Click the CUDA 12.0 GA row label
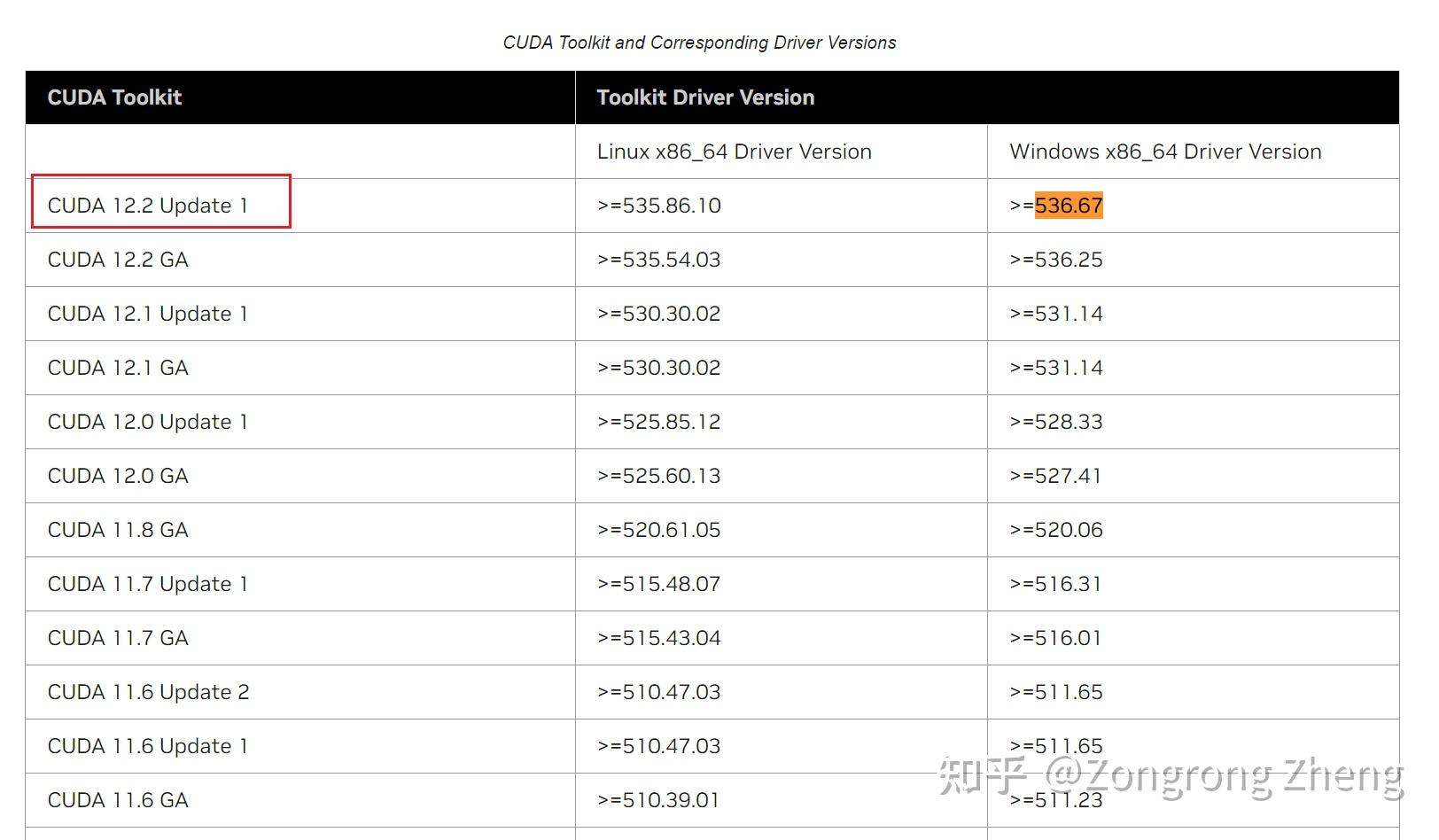The width and height of the screenshot is (1439, 840). coord(118,476)
